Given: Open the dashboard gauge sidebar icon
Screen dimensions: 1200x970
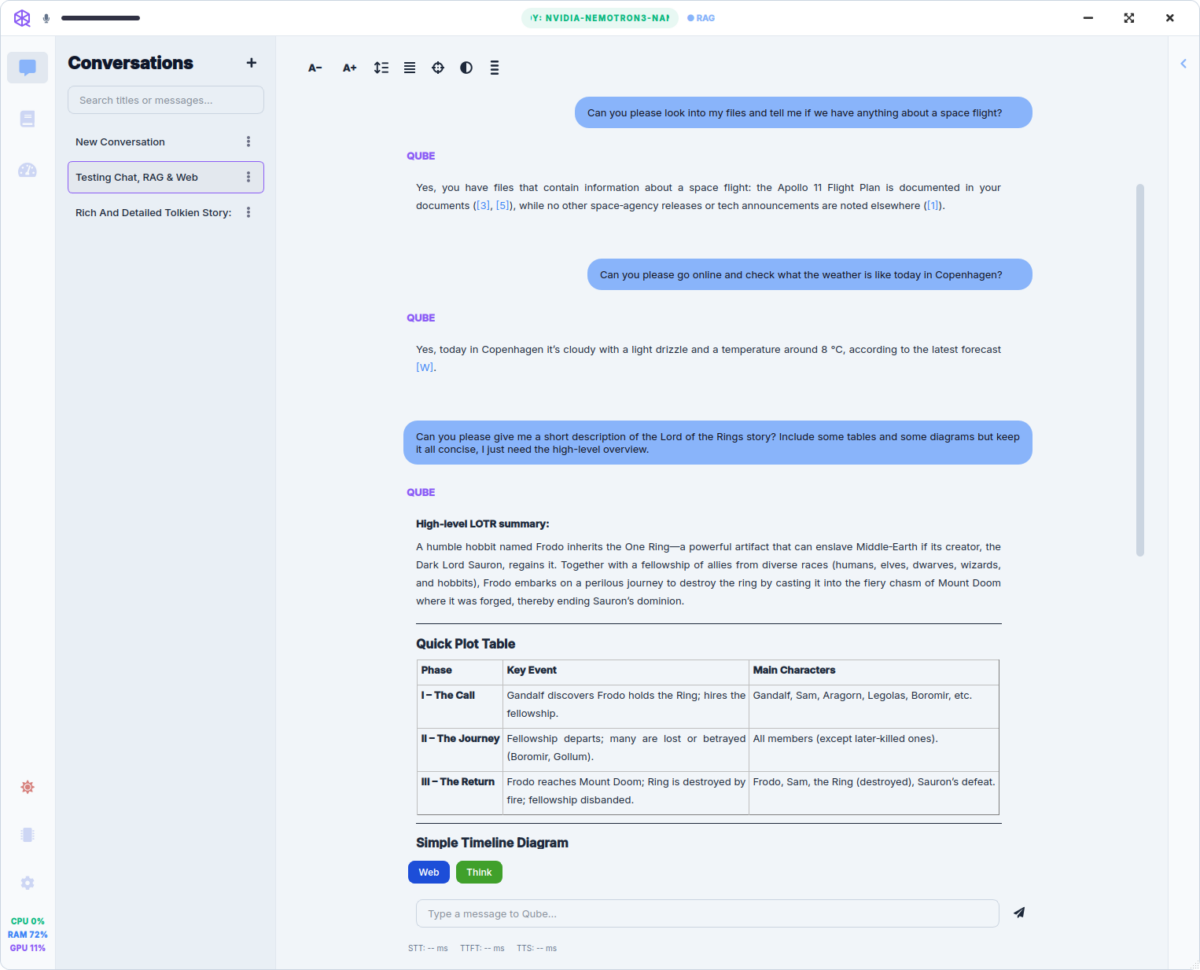Looking at the screenshot, I should pos(27,170).
